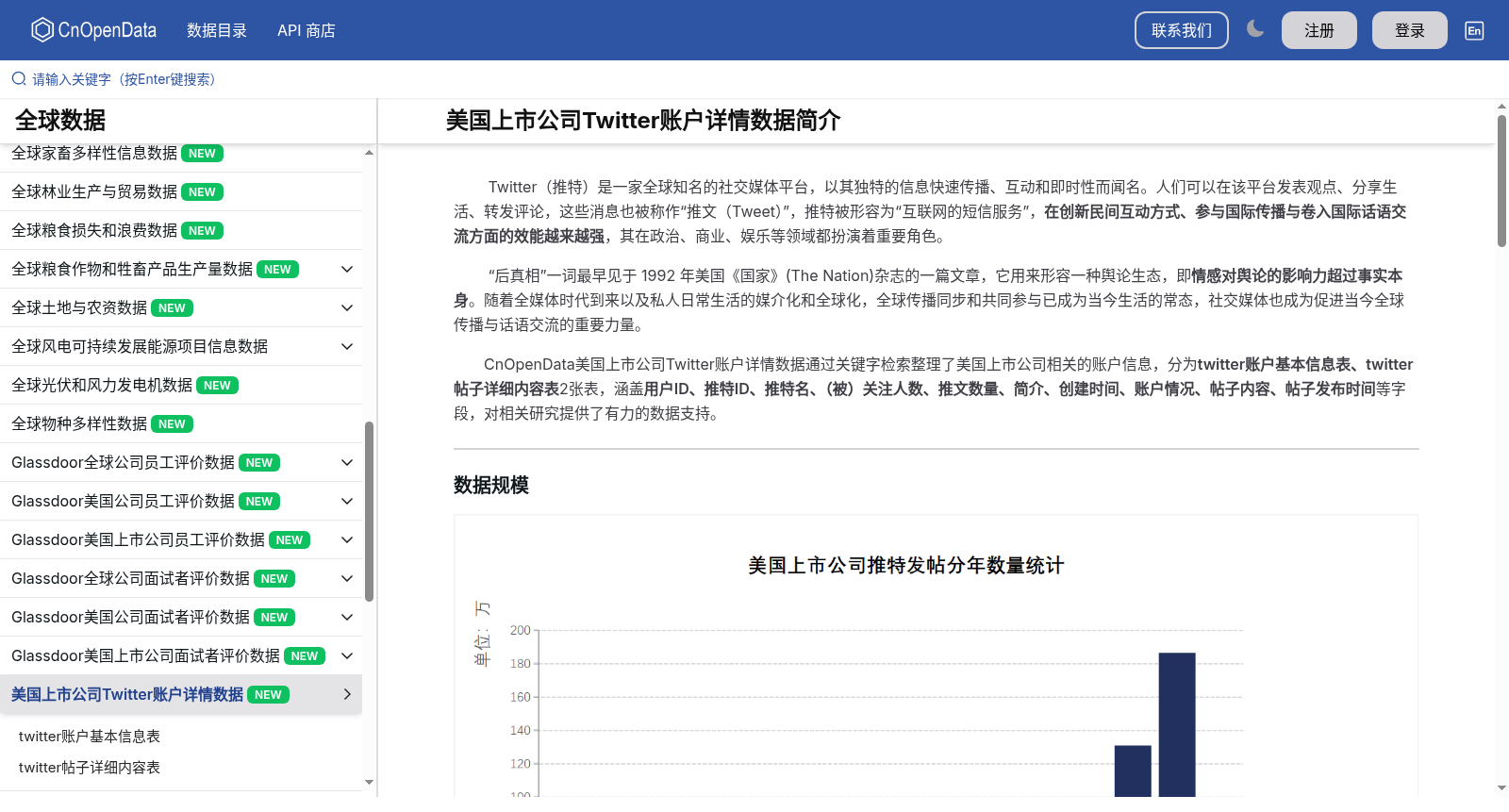Click the page title 美国上市公司Twitter账户详情数据简介

click(643, 121)
